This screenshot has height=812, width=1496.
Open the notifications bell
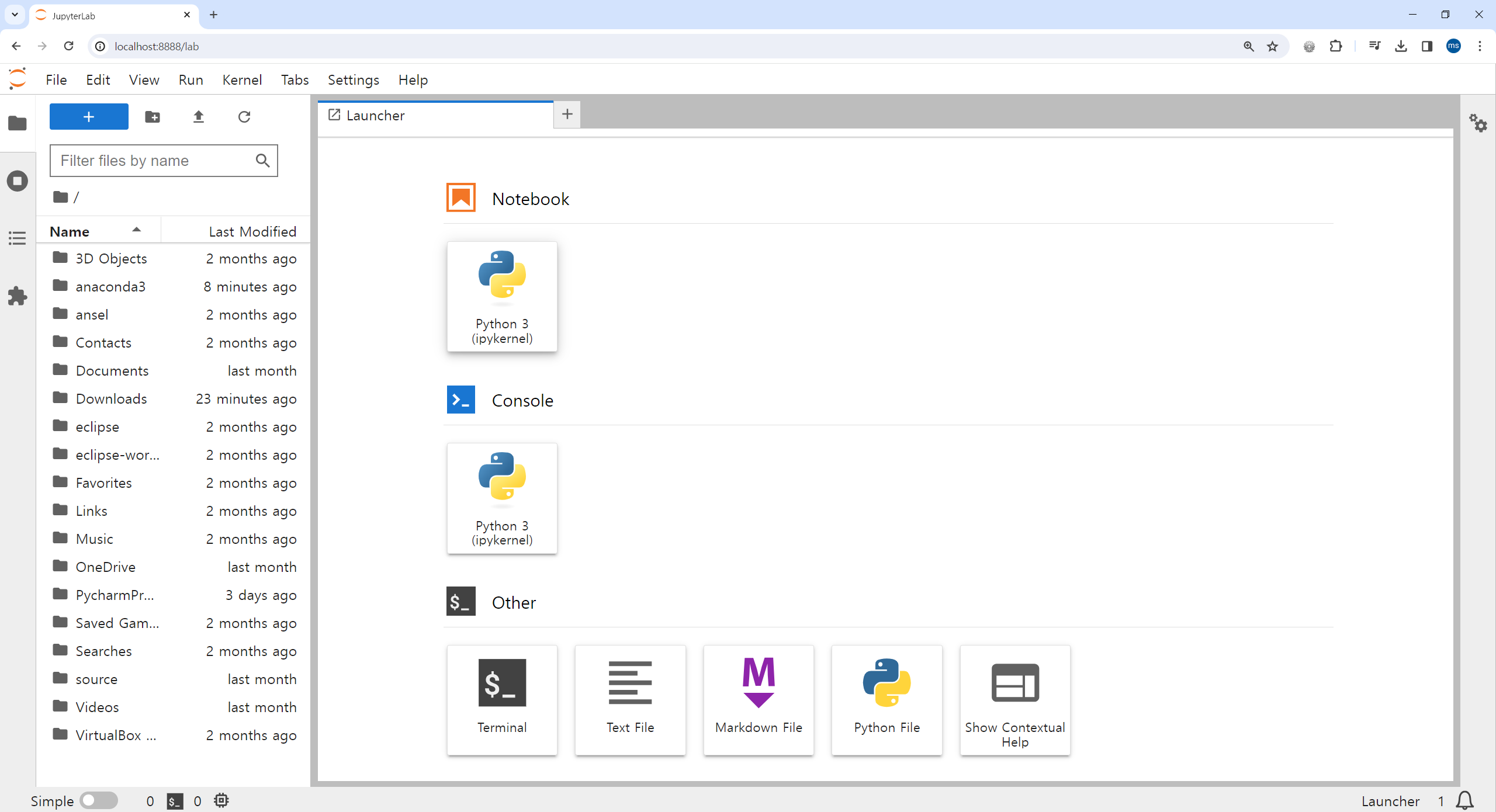pyautogui.click(x=1464, y=800)
